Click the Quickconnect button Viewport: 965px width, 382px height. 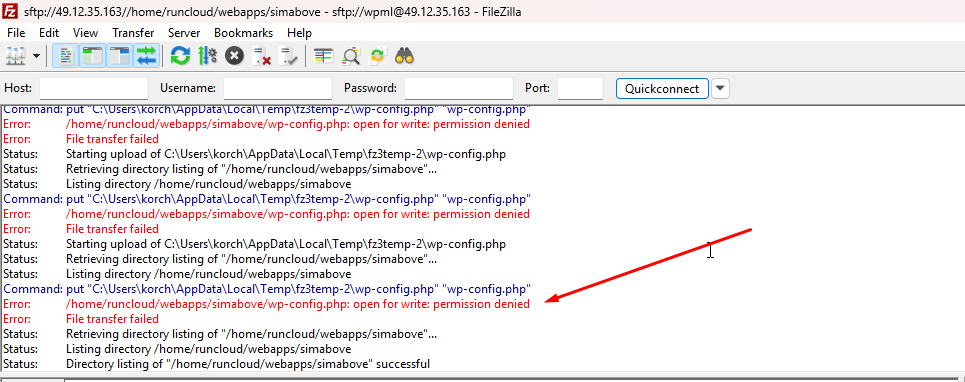pos(662,89)
